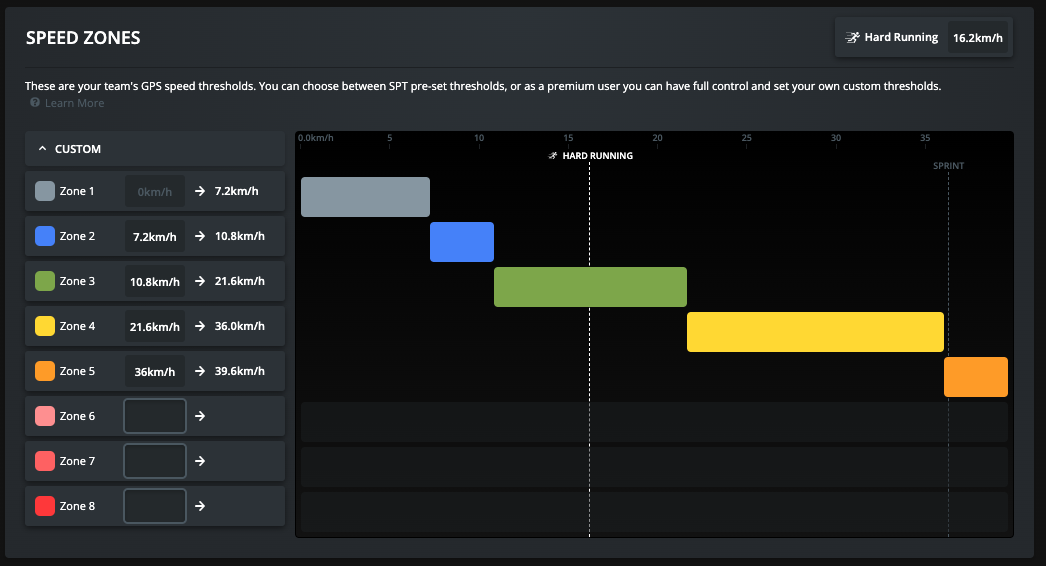This screenshot has height=566, width=1046.
Task: Click the Sprint threshold marker label
Action: coord(948,166)
